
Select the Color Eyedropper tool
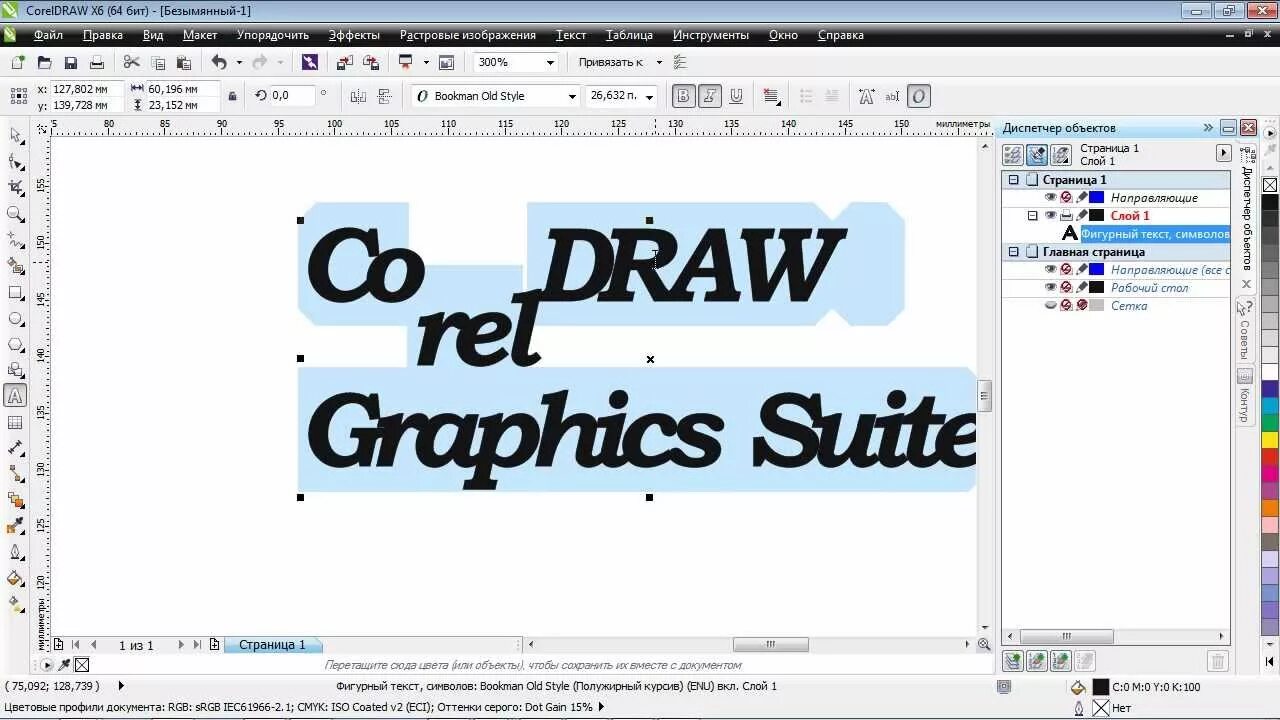coord(15,526)
